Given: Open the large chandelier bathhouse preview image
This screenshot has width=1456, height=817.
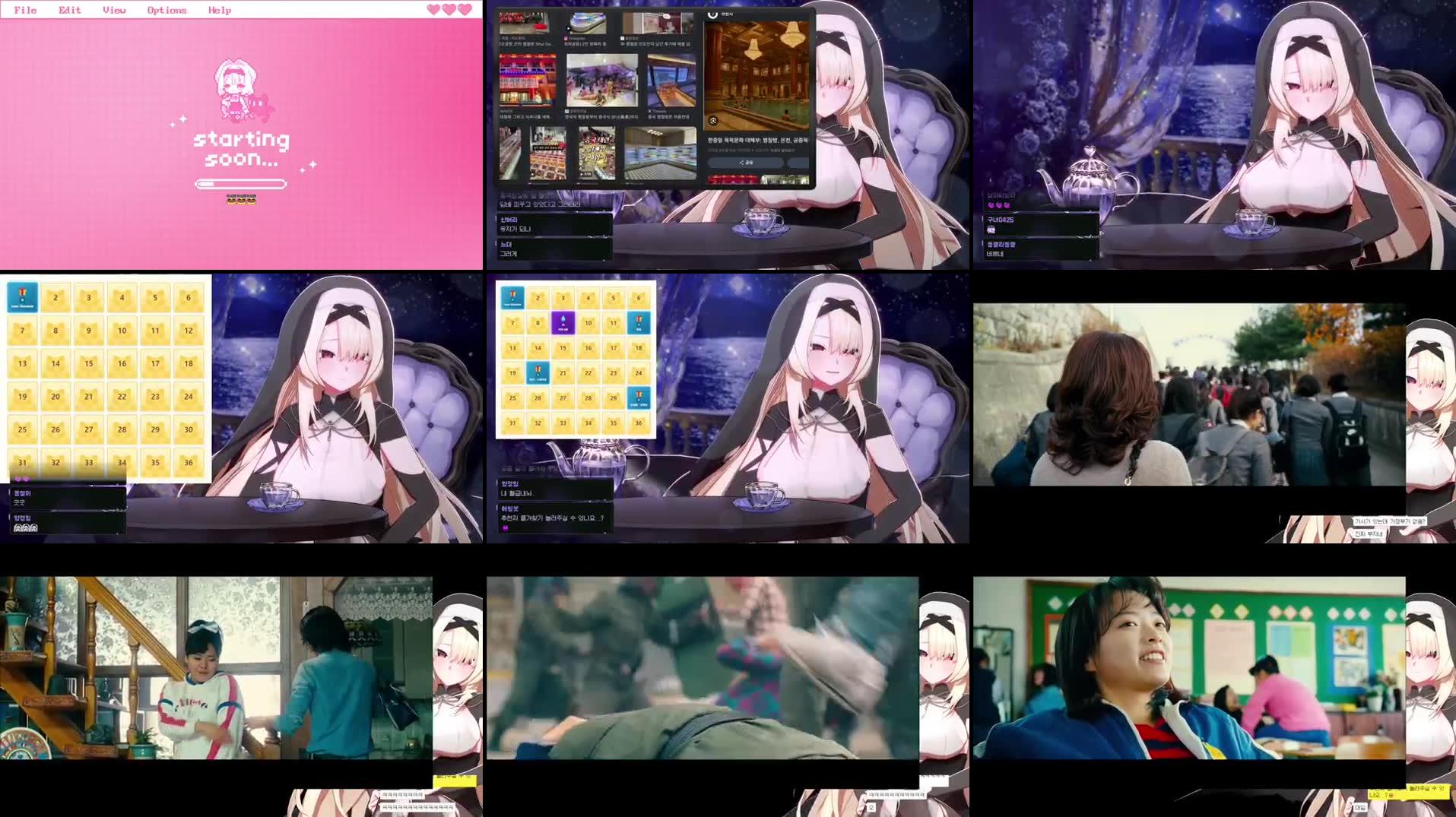Looking at the screenshot, I should pyautogui.click(x=757, y=74).
